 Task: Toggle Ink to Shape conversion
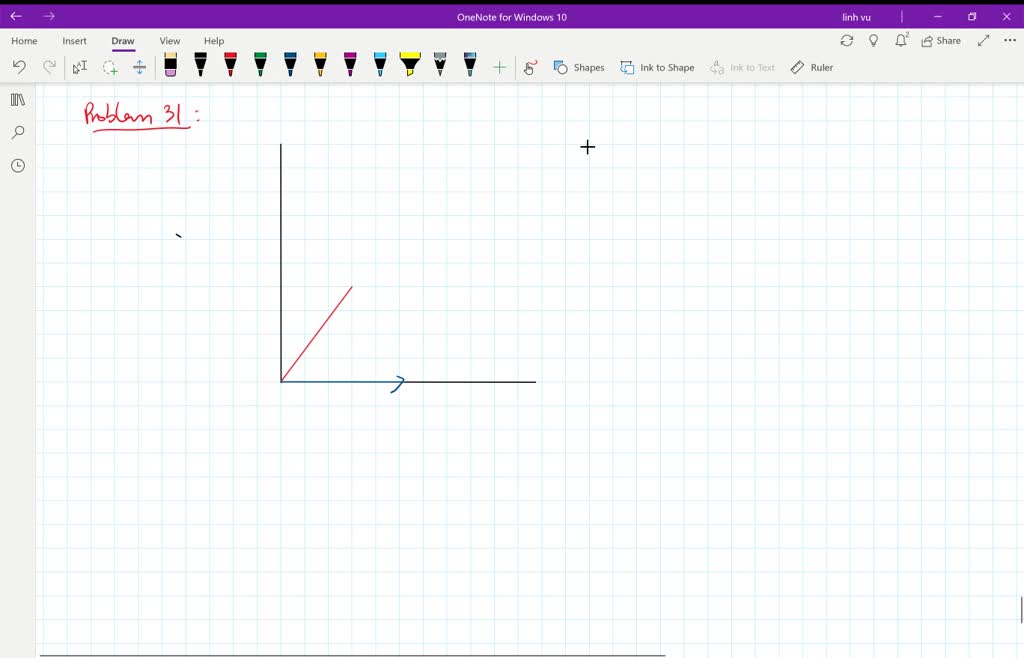click(657, 67)
